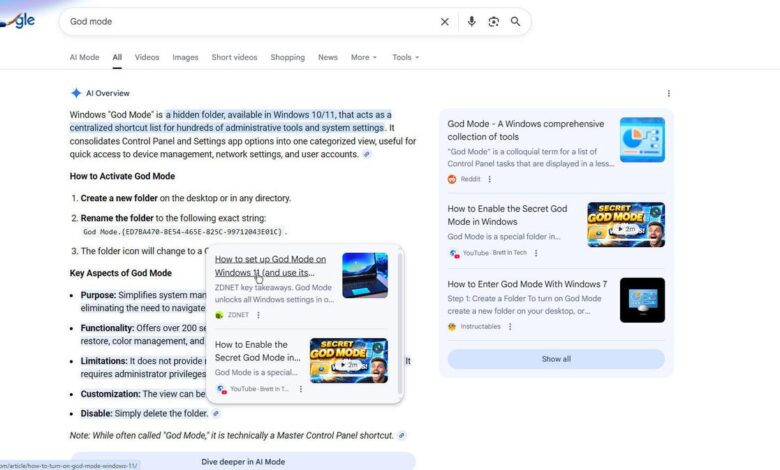Click the ZDNET favicon in popup

[x=219, y=315]
